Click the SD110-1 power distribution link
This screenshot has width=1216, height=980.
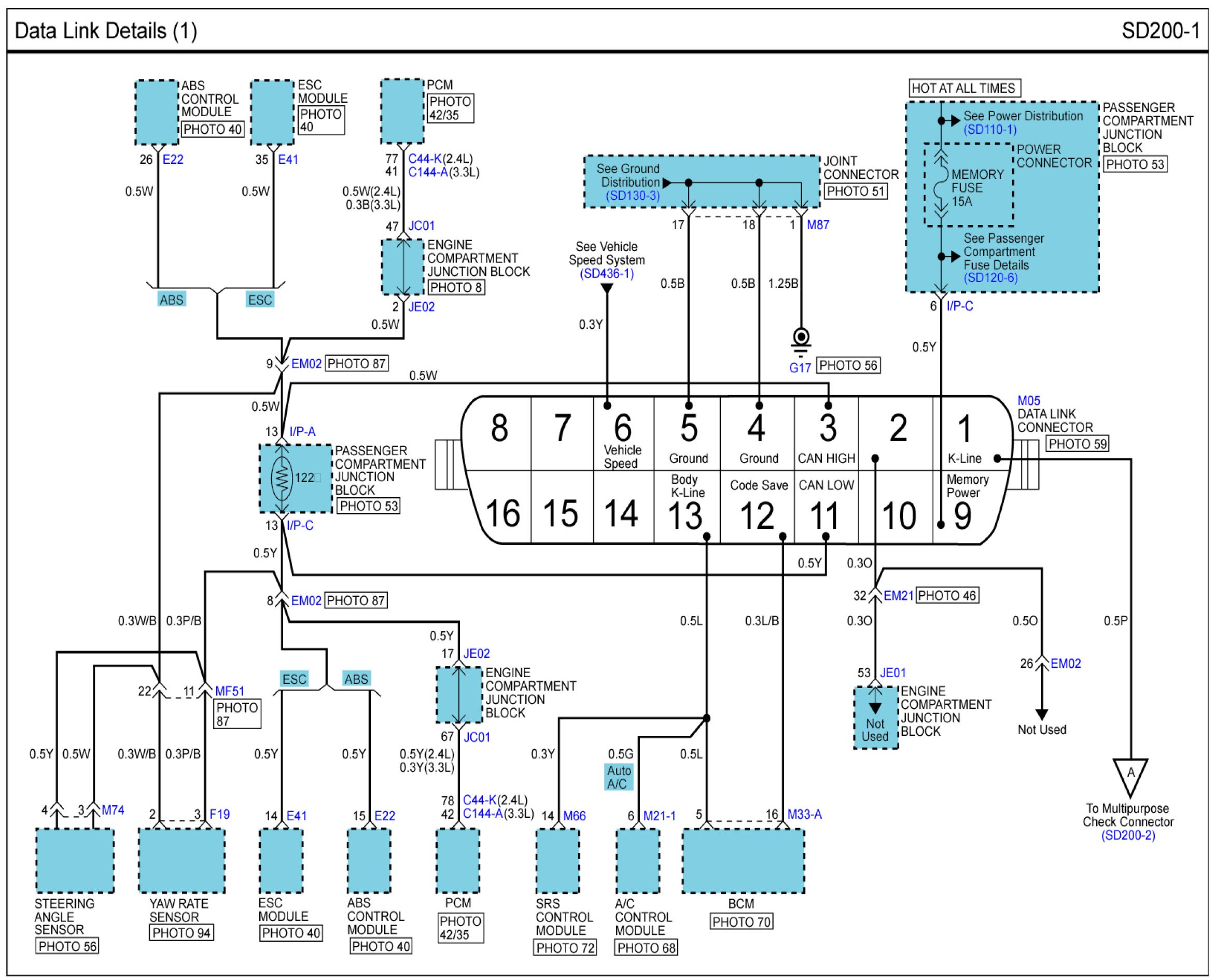(989, 129)
